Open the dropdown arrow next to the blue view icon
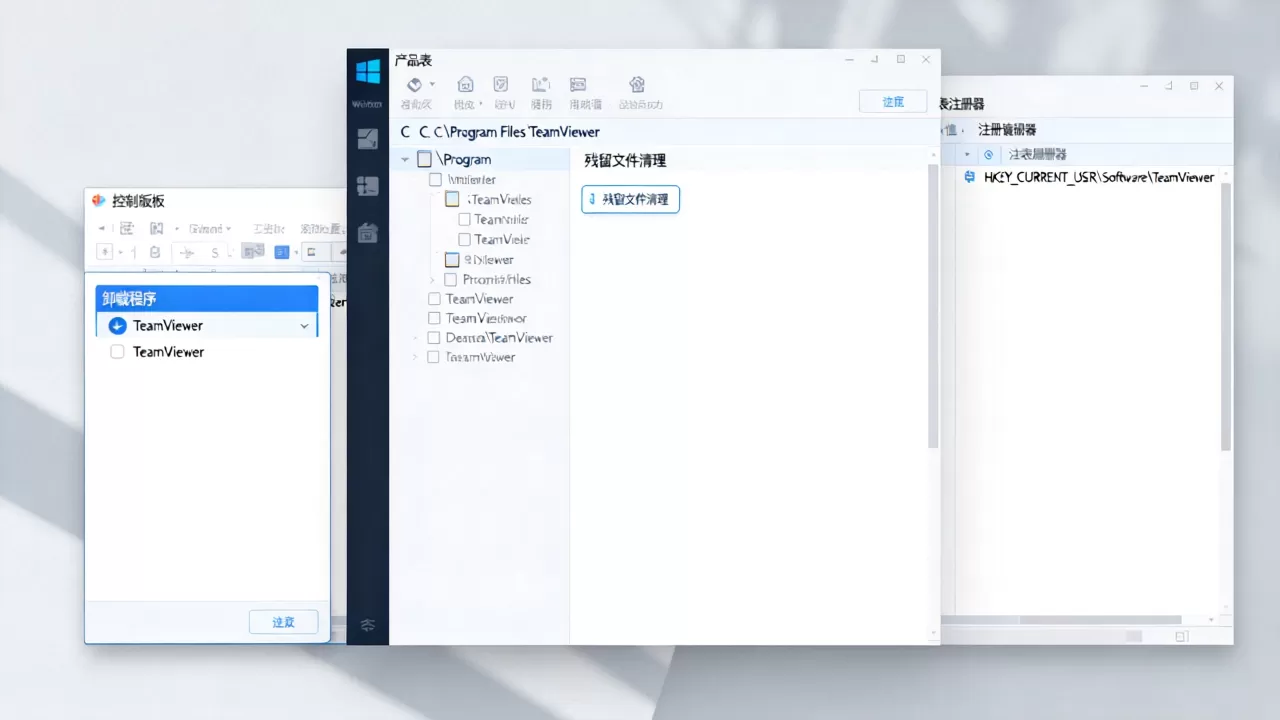Viewport: 1280px width, 720px height. [x=294, y=252]
